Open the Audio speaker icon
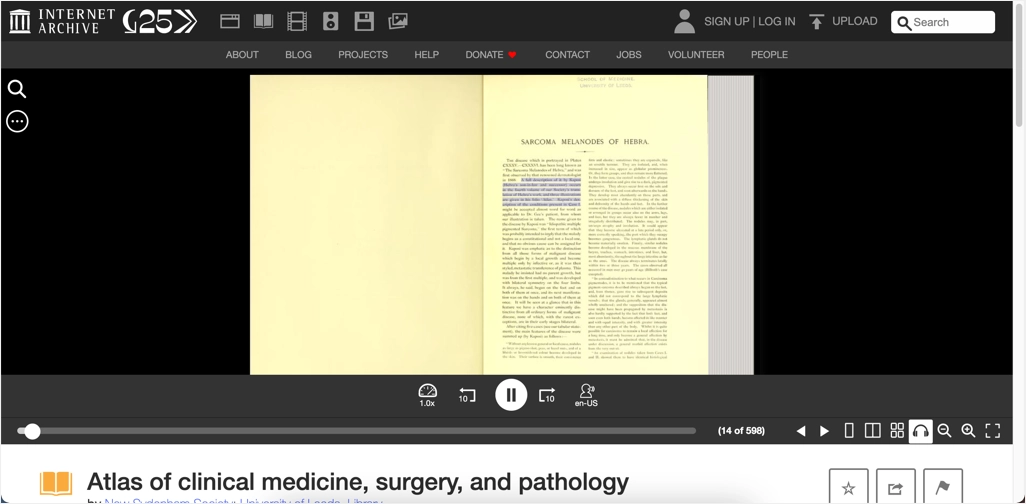Screen dimensions: 1026x504 point(330,22)
